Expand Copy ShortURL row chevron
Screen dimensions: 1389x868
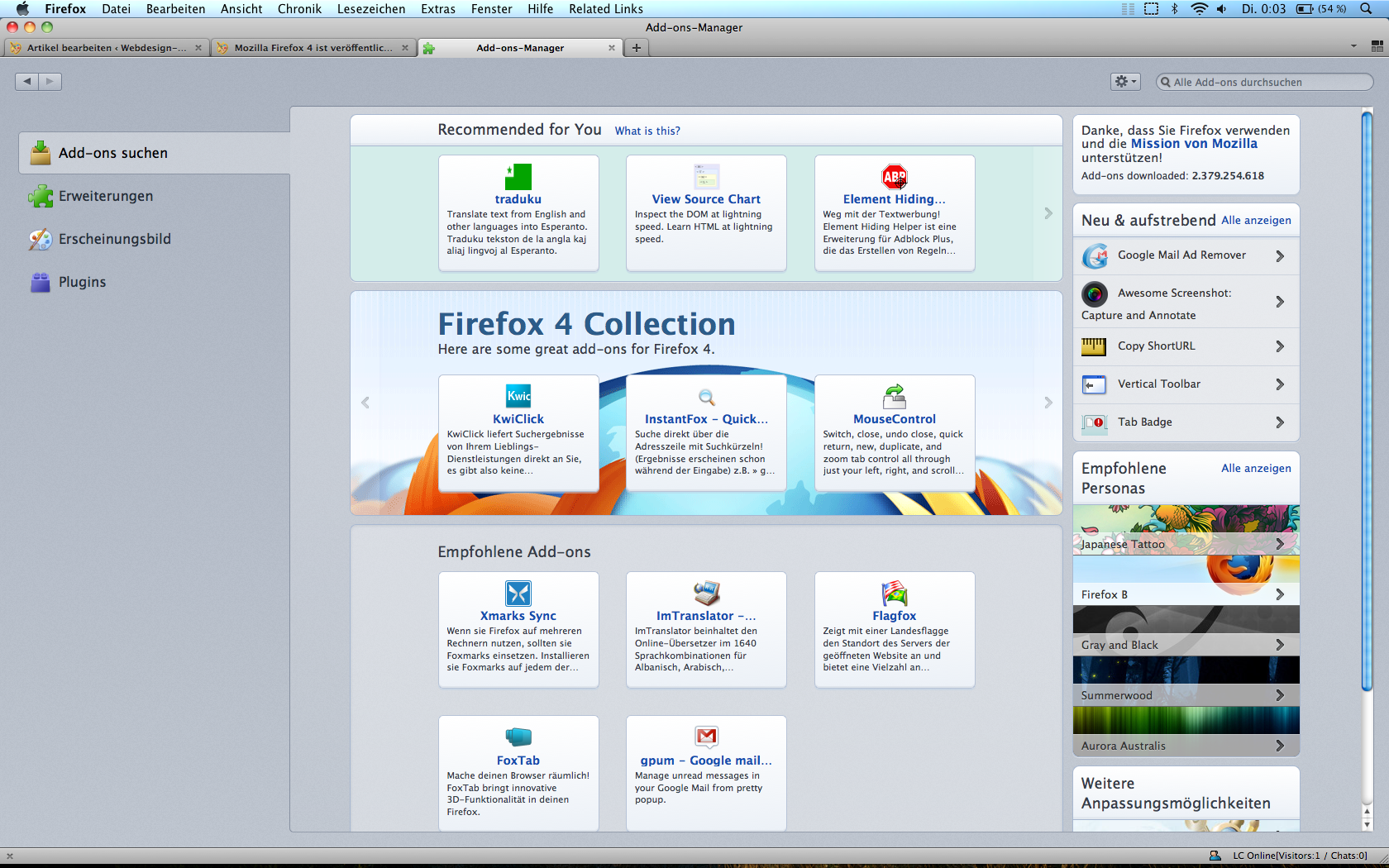tap(1280, 346)
